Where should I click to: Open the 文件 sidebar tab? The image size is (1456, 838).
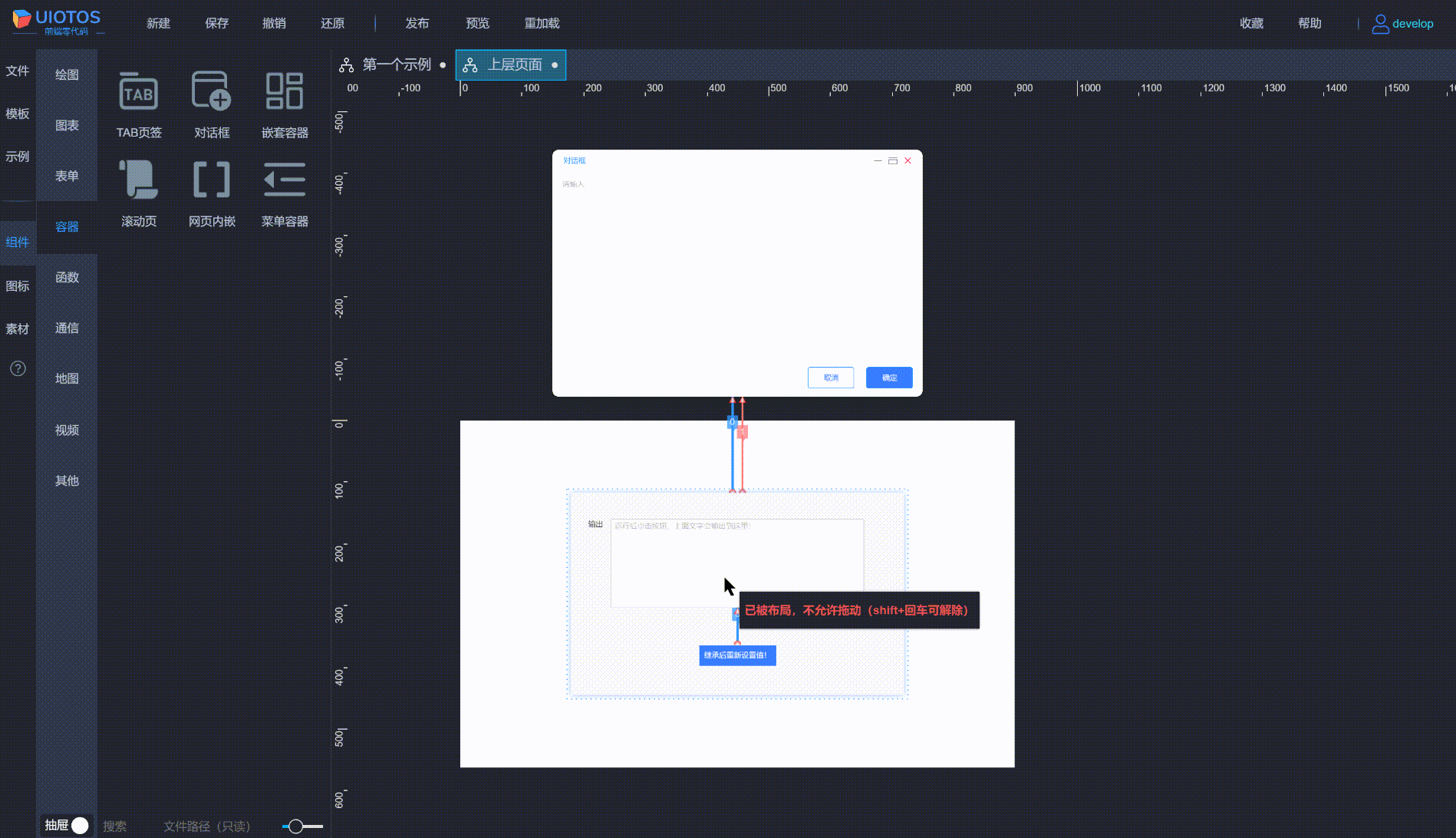click(18, 71)
